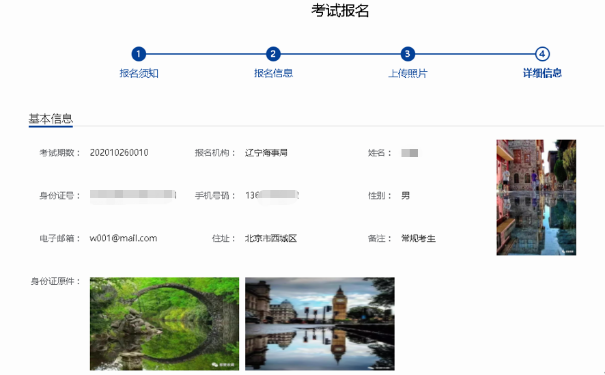The width and height of the screenshot is (605, 375).
Task: Open the stone arch bridge ID image
Action: click(x=164, y=323)
